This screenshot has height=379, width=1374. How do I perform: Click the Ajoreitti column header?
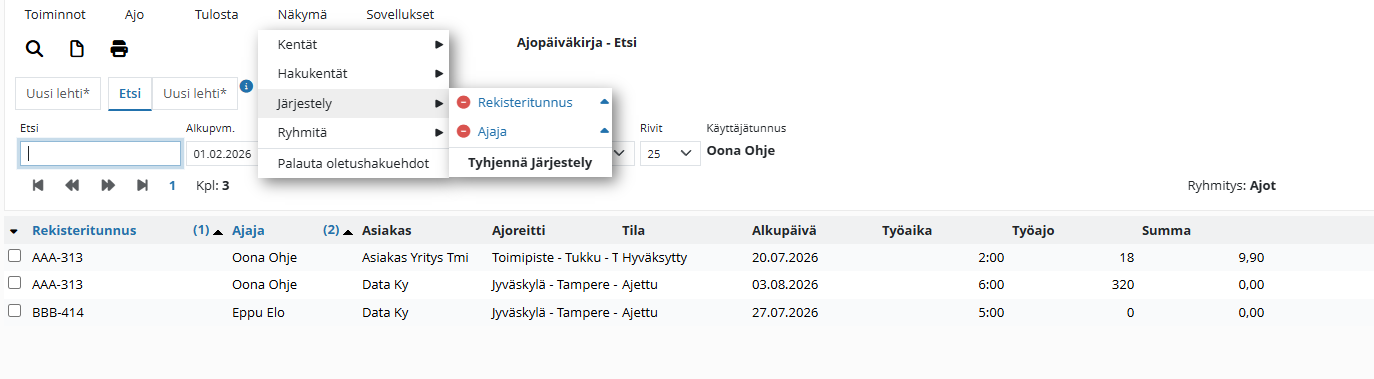pyautogui.click(x=519, y=231)
